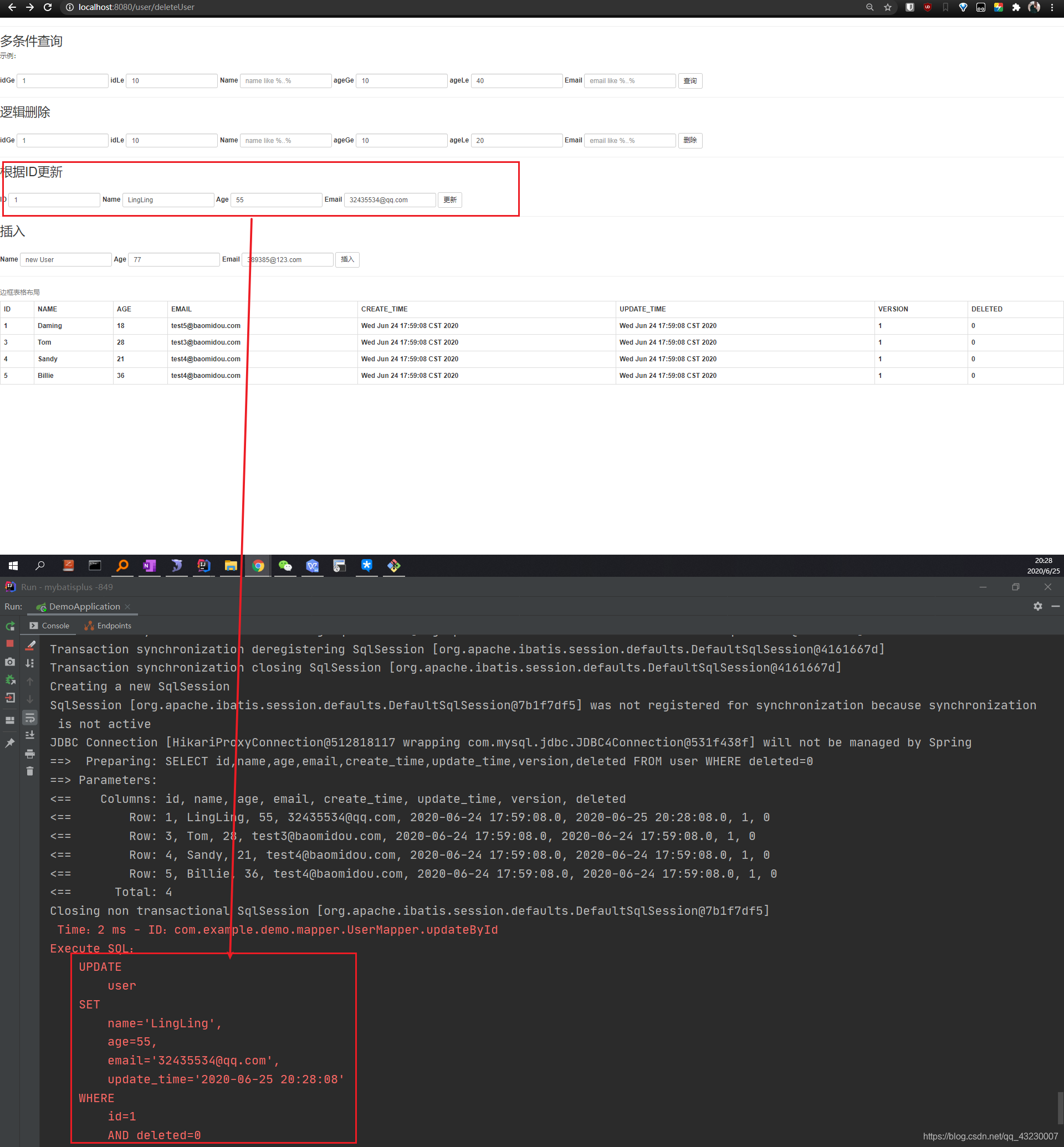Focus the update Age field containing 55
1064x1147 pixels.
[277, 200]
